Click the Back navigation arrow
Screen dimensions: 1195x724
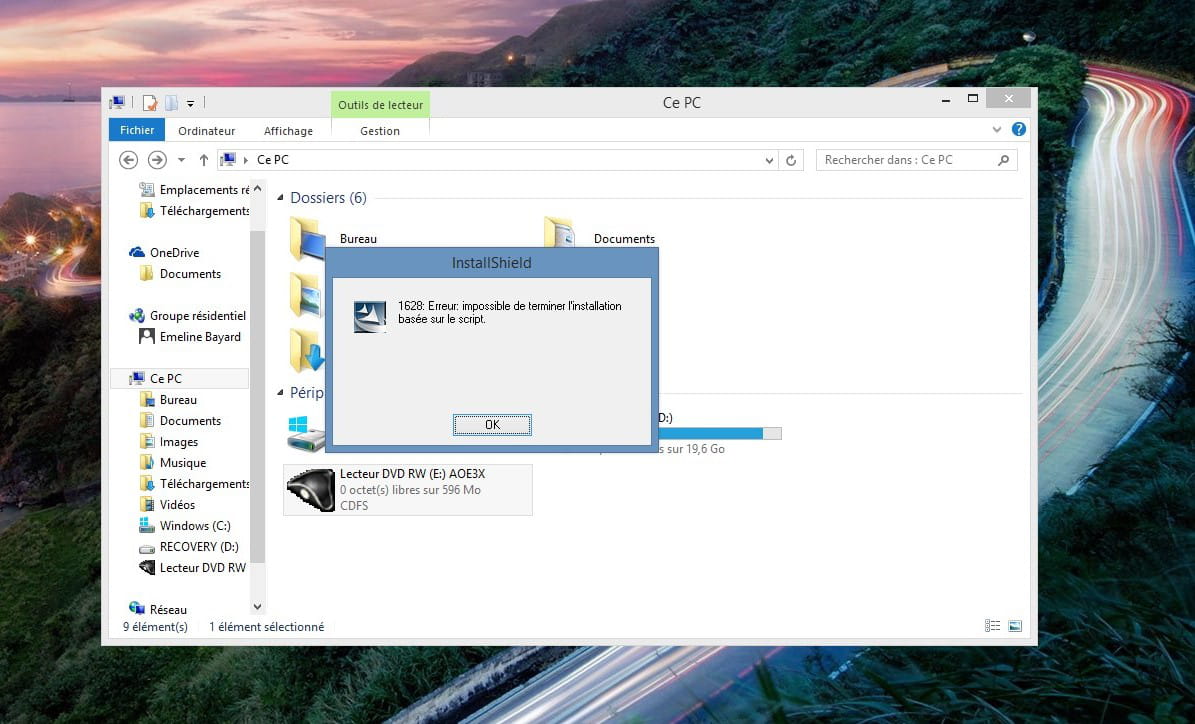click(x=128, y=160)
